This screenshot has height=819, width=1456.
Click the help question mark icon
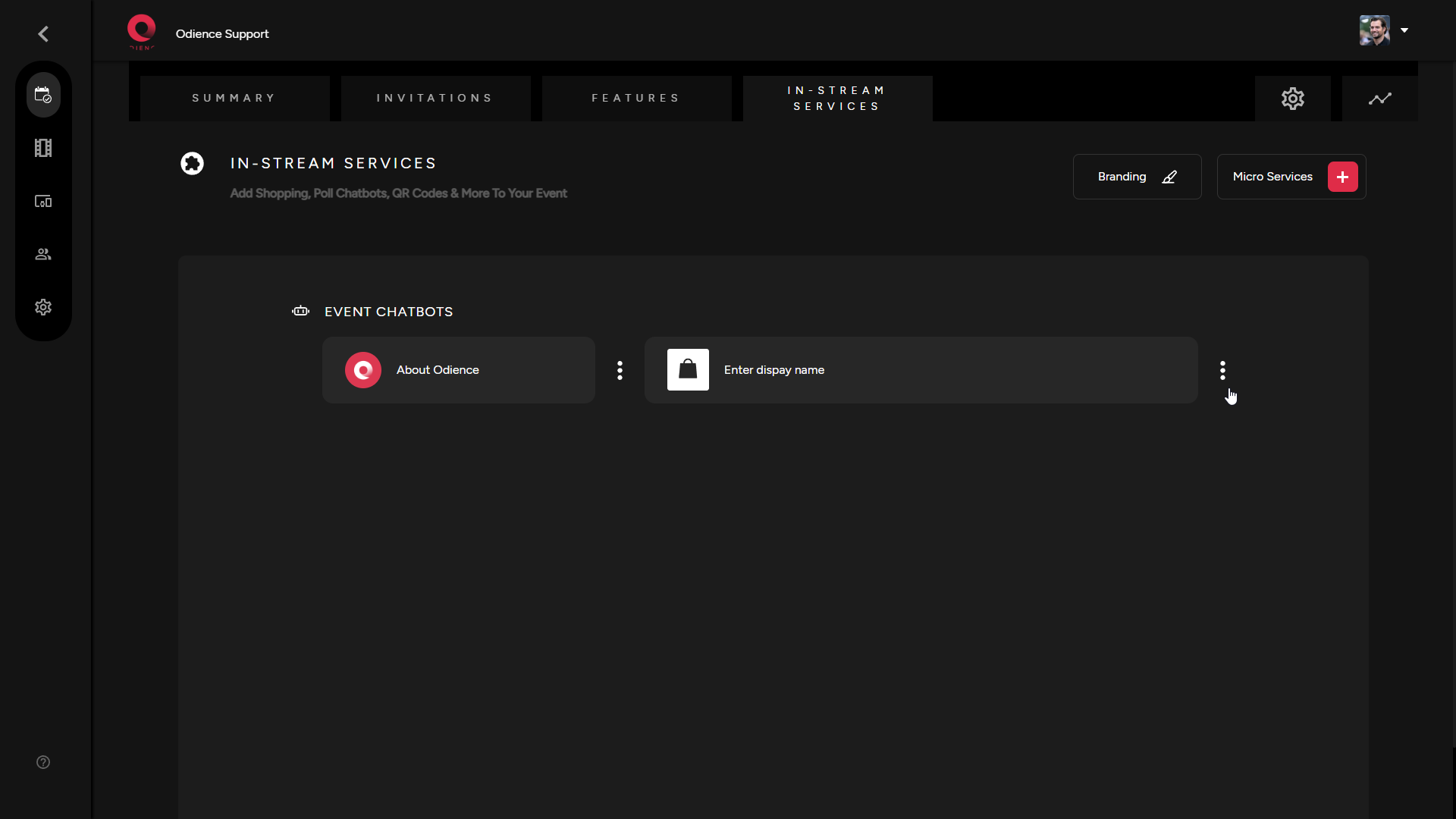43,762
